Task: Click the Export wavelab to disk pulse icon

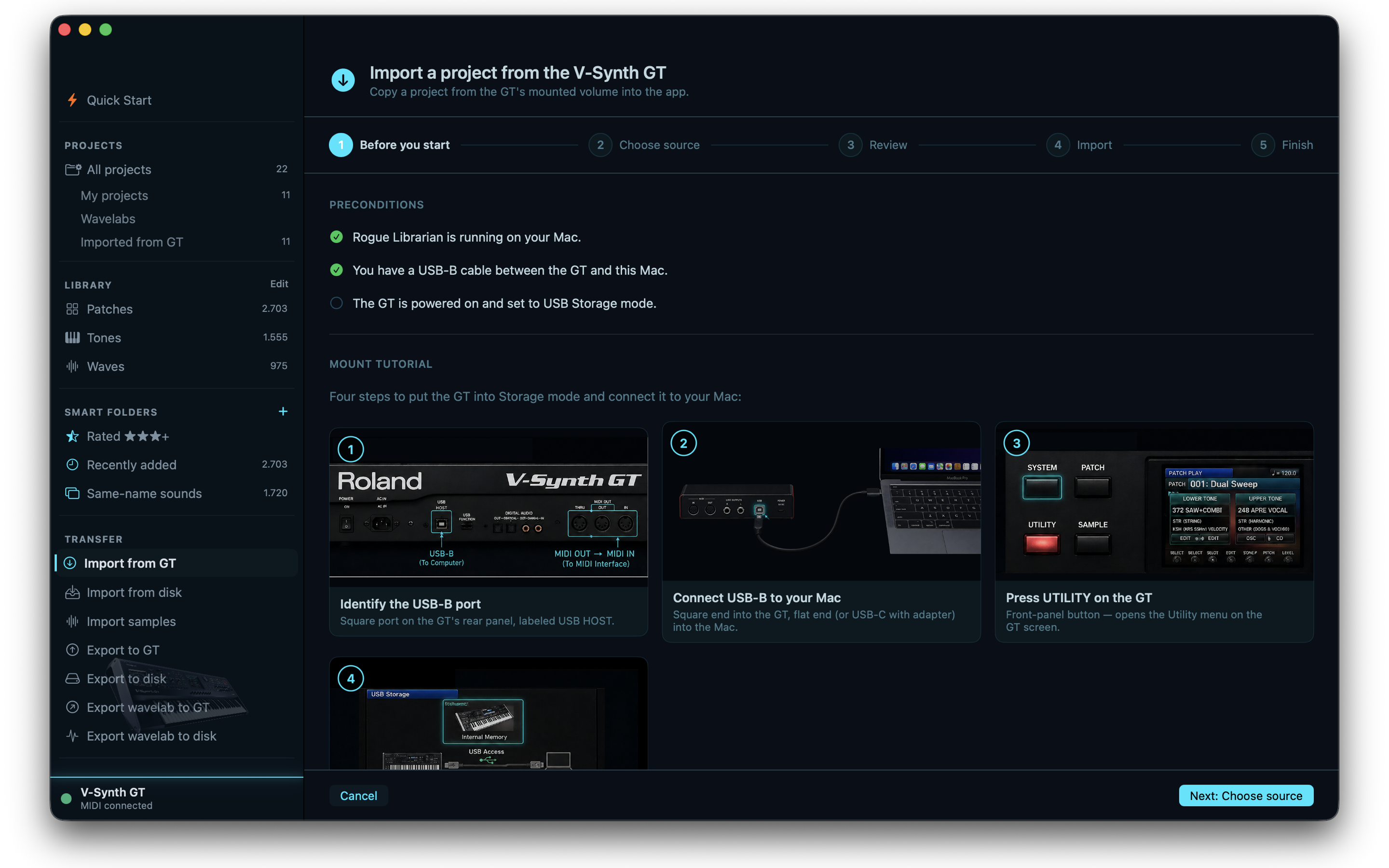Action: (72, 735)
